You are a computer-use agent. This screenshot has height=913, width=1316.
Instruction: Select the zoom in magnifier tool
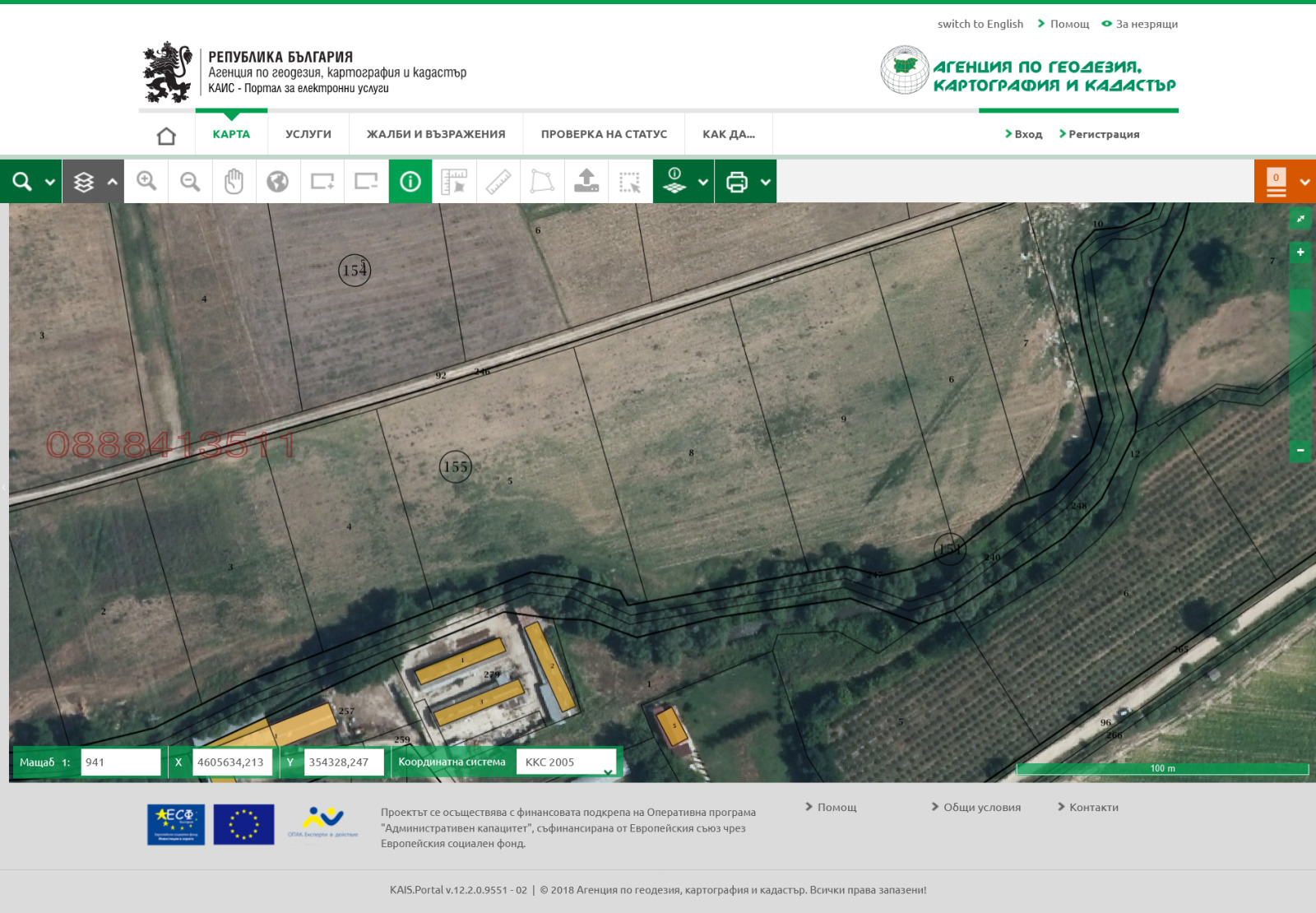point(146,181)
